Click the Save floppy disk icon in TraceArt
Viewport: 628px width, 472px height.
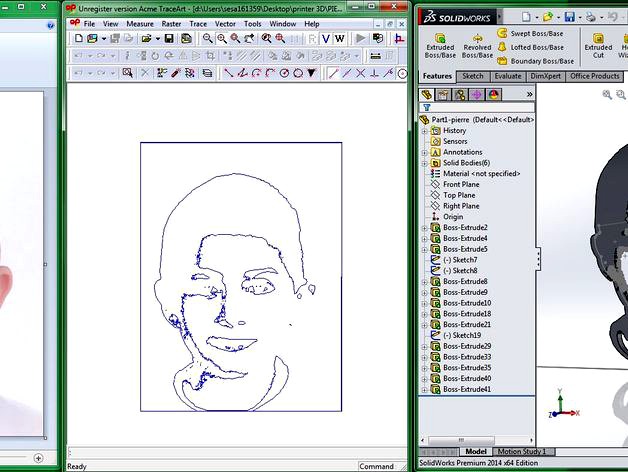coord(169,38)
